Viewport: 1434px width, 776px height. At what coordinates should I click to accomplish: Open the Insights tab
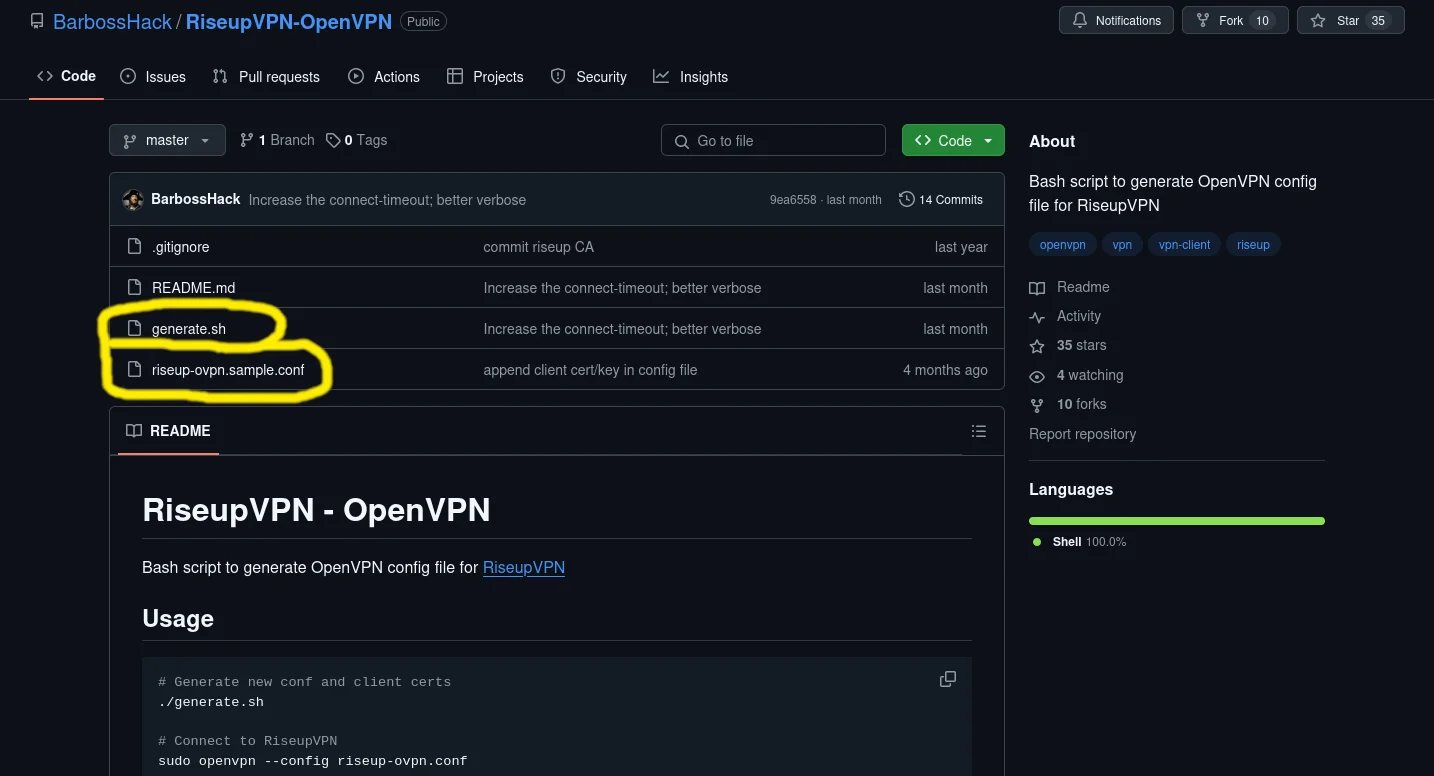point(691,77)
